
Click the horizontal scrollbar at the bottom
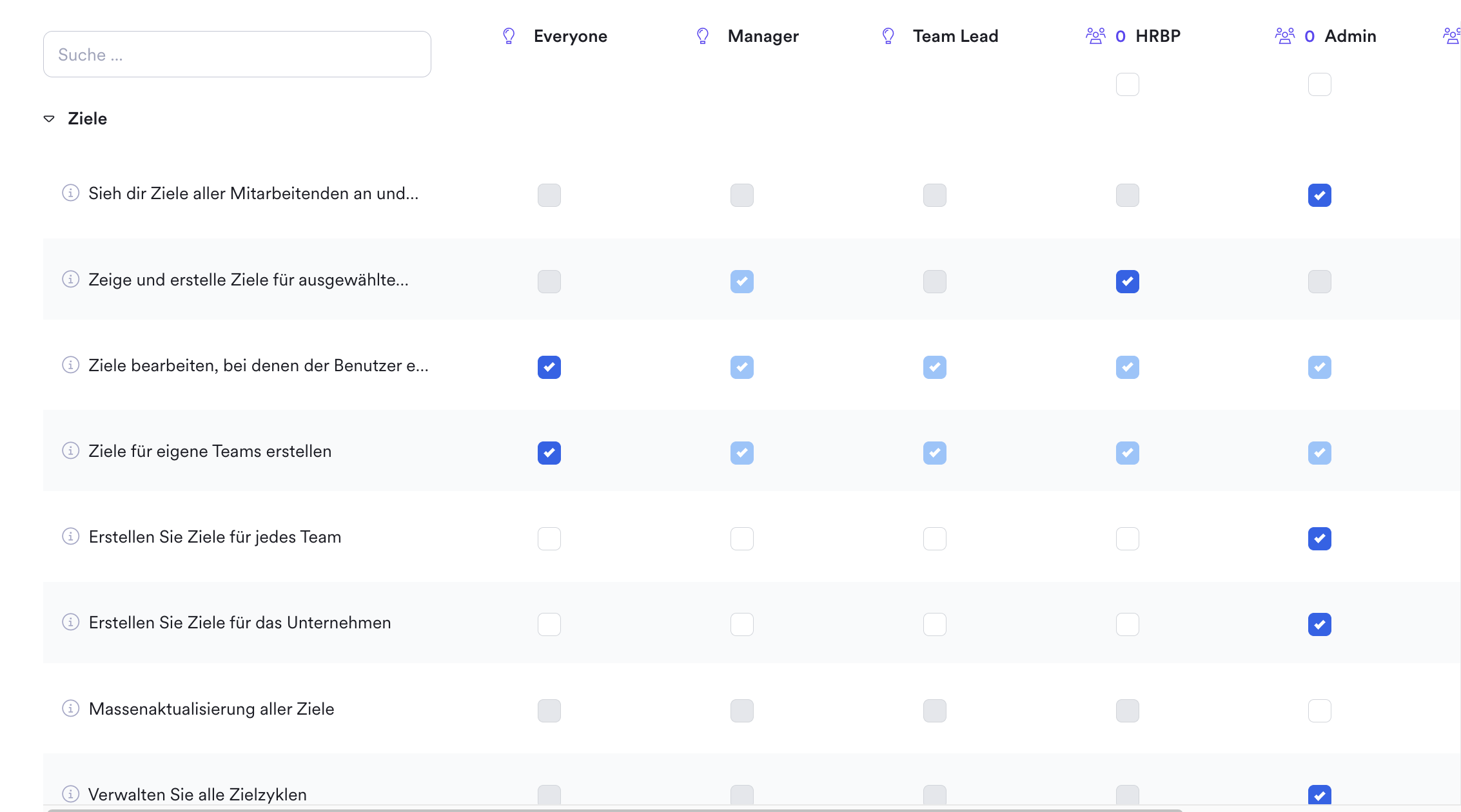614,809
